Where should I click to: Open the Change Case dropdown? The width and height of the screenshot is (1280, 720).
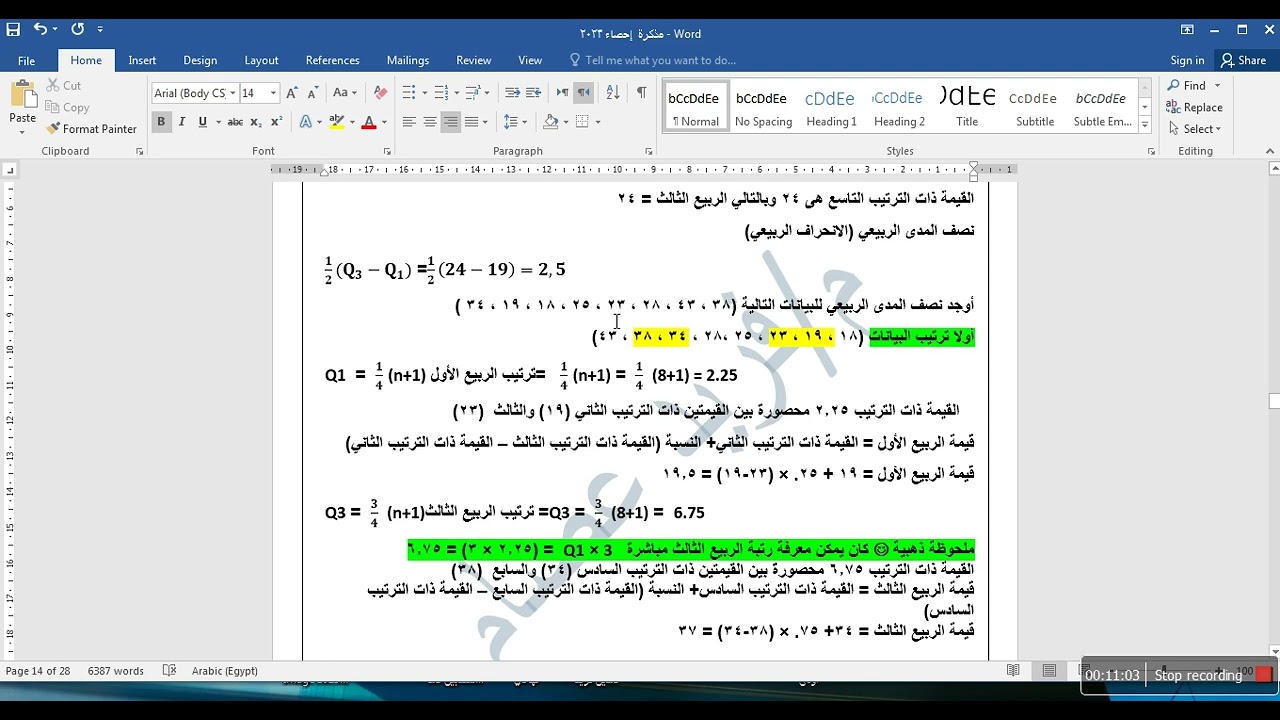(x=345, y=93)
